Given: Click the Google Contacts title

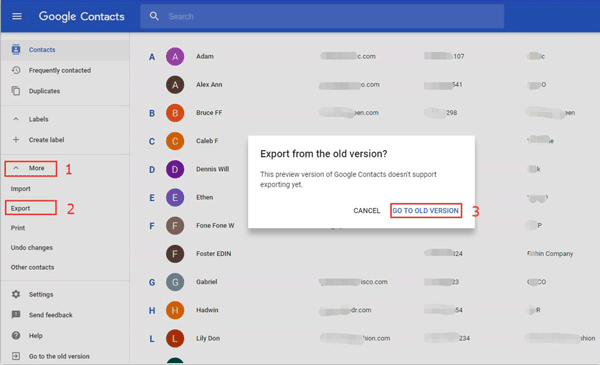Looking at the screenshot, I should (x=82, y=16).
